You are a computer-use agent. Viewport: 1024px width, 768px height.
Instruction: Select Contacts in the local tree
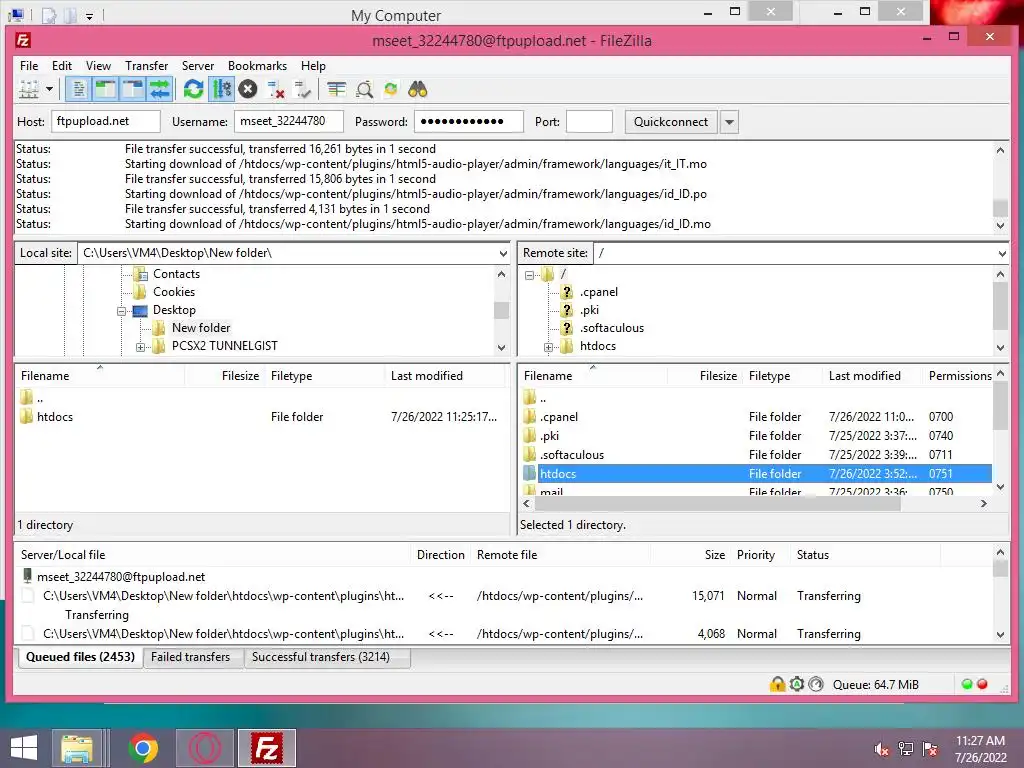pyautogui.click(x=176, y=274)
